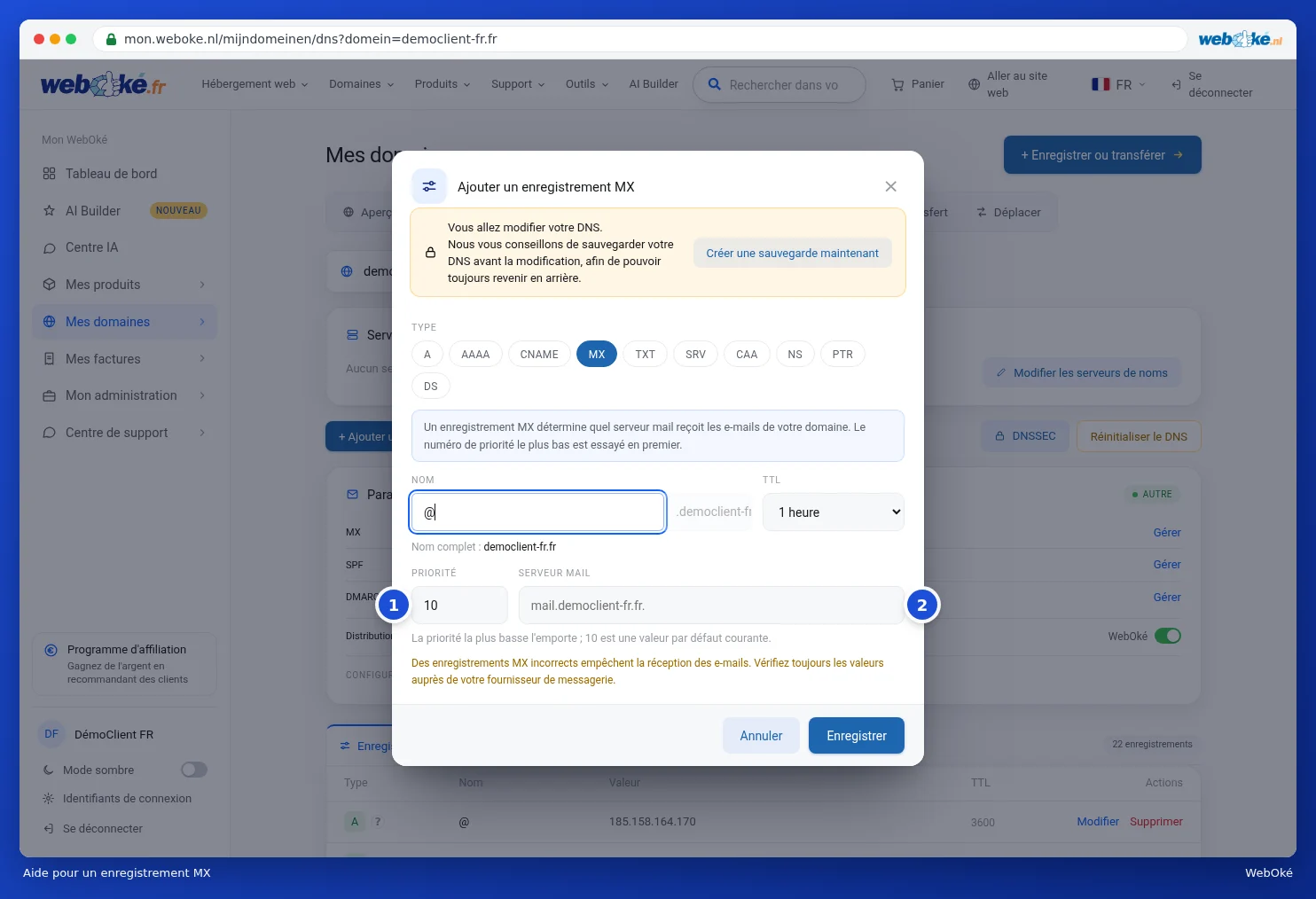This screenshot has height=899, width=1316.
Task: Expand Mes domaines in sidebar
Action: pos(124,322)
